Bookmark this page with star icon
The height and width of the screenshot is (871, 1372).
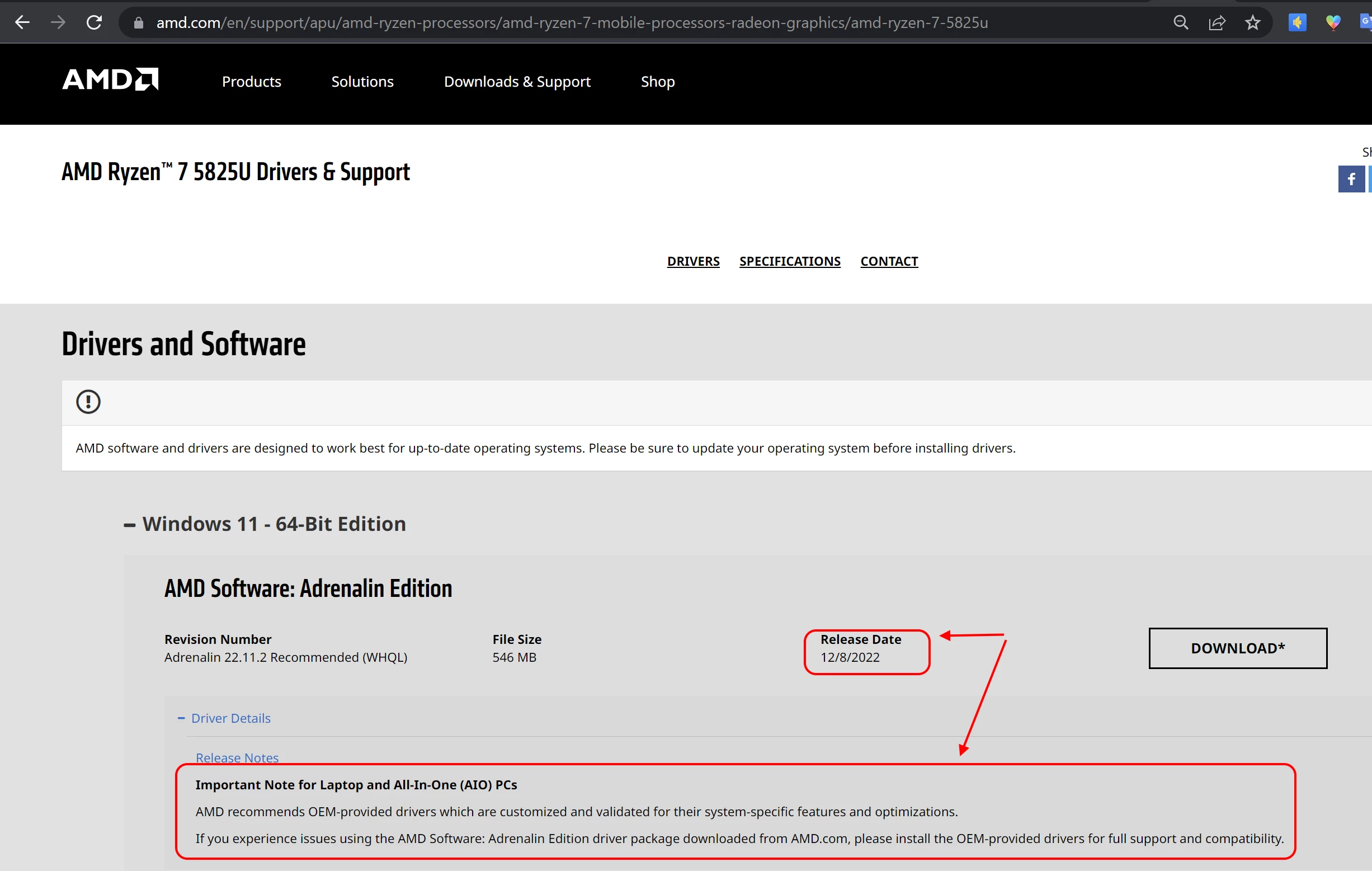point(1252,23)
